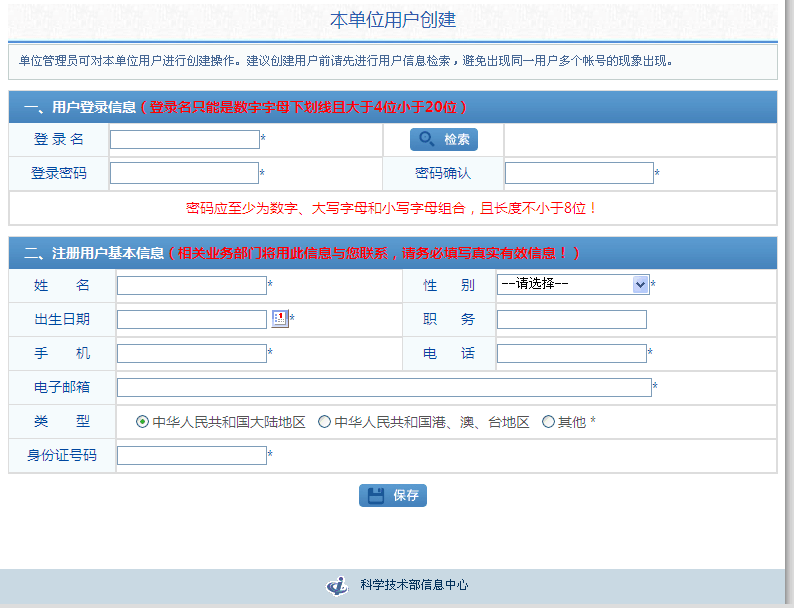Click the 登录密码 password field
The height and width of the screenshot is (608, 794).
tap(184, 173)
